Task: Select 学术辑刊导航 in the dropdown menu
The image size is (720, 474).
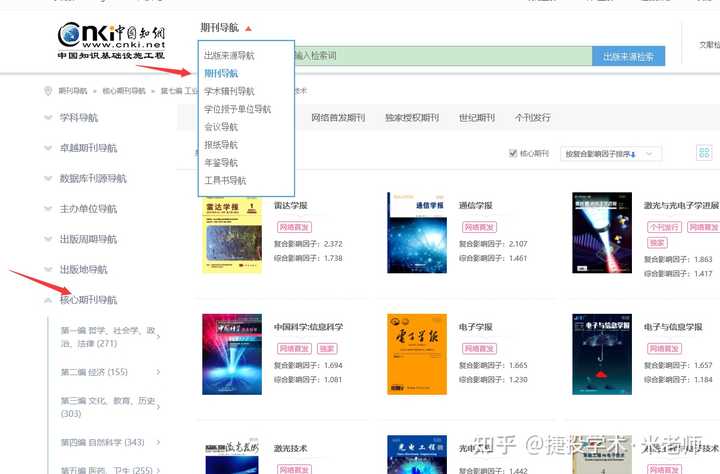Action: click(229, 91)
